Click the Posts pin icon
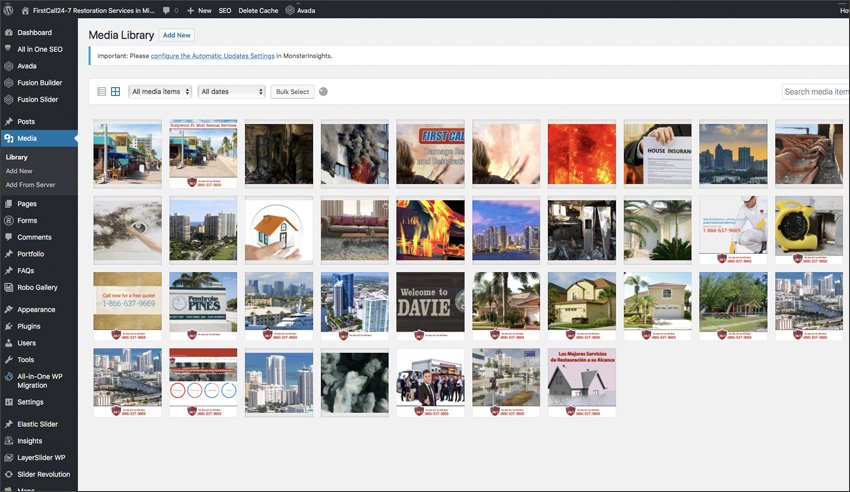 [x=9, y=121]
